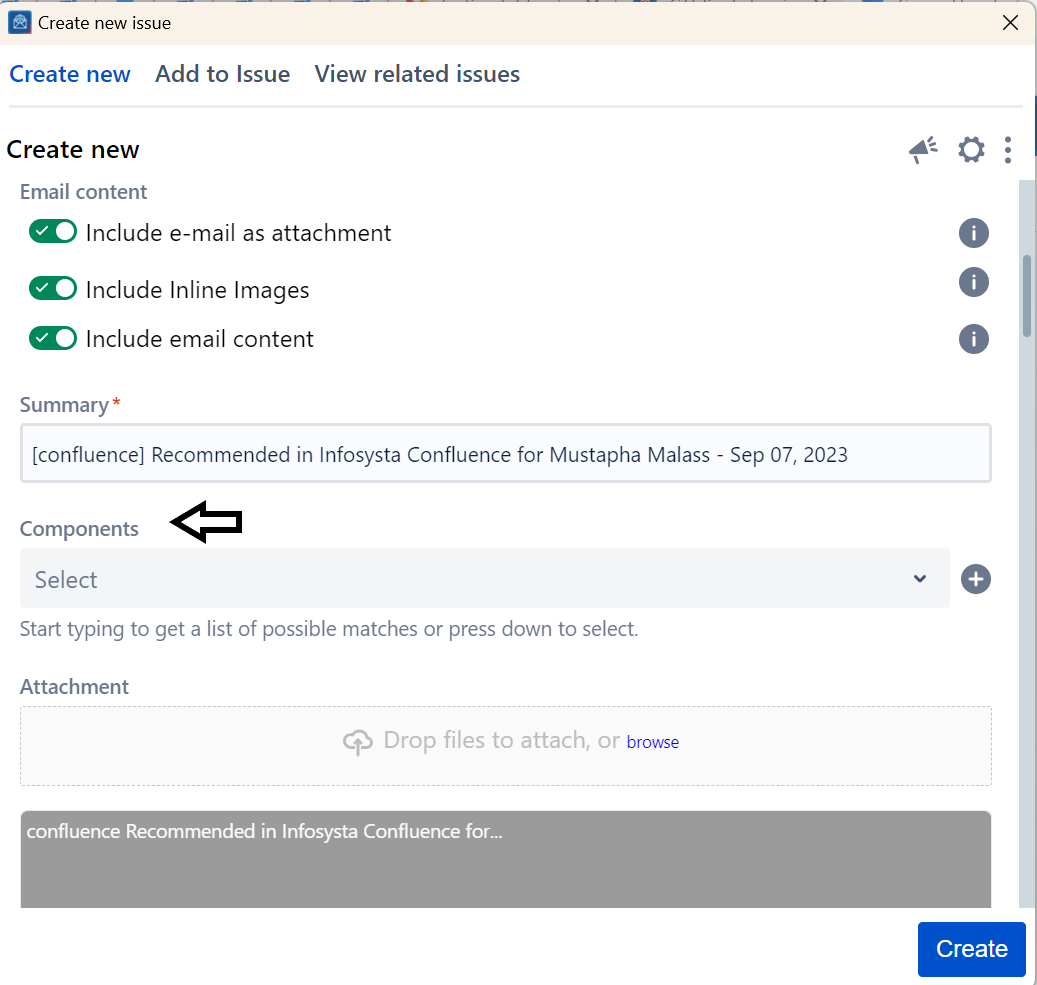Turn off Include Inline Images toggle
1037x985 pixels.
[53, 289]
